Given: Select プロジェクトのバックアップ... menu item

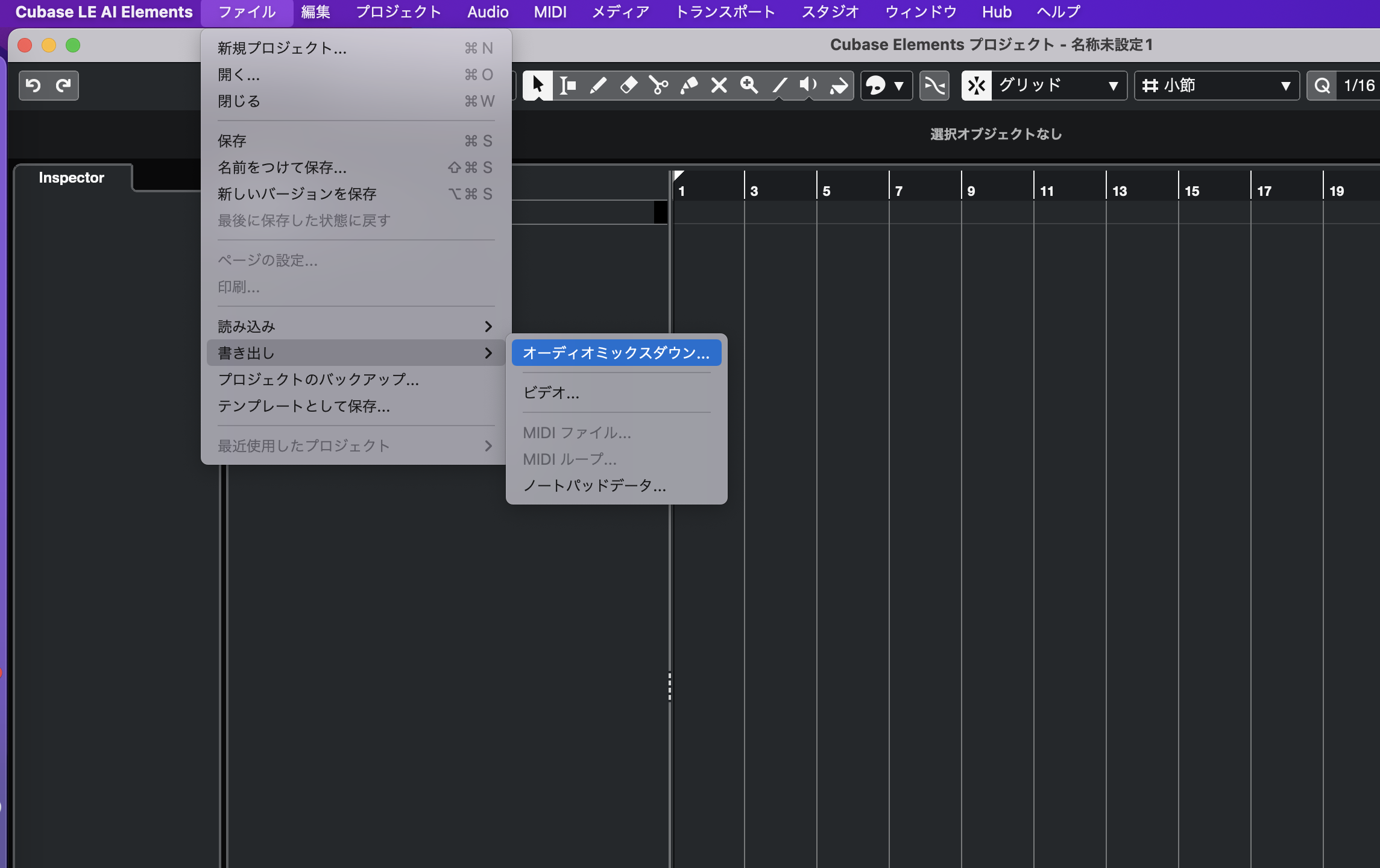Looking at the screenshot, I should click(x=356, y=379).
